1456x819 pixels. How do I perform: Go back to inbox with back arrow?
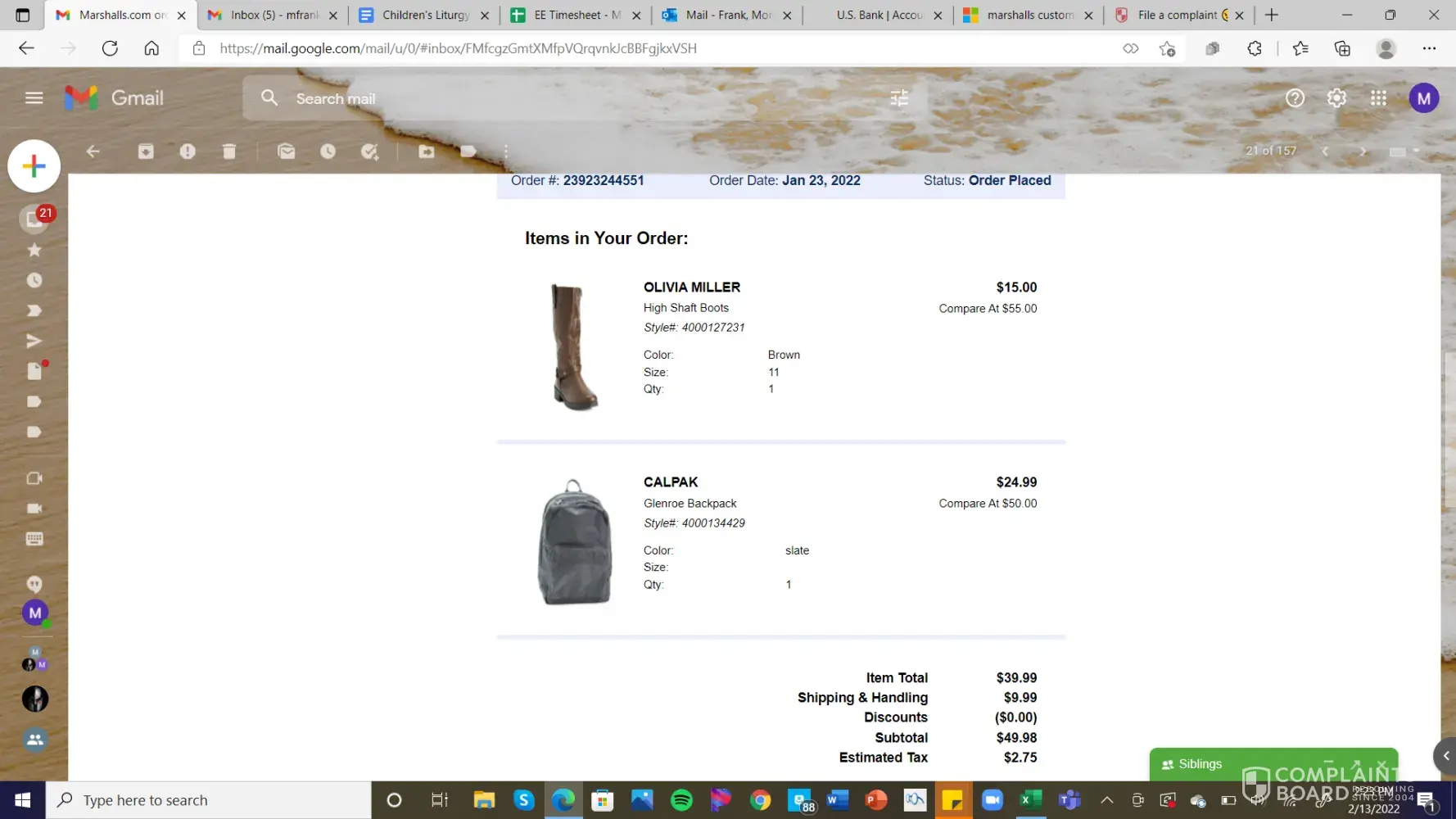(x=93, y=152)
